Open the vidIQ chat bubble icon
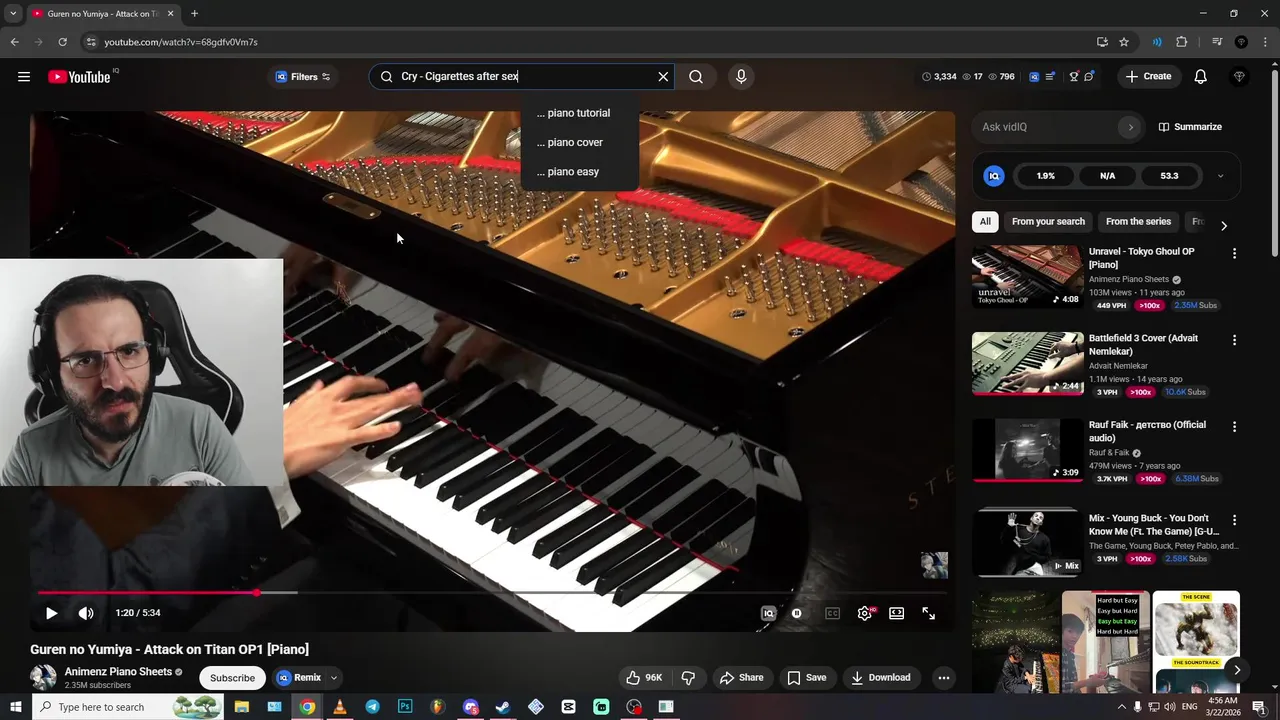Screen dimensions: 1280x720 point(1089,76)
